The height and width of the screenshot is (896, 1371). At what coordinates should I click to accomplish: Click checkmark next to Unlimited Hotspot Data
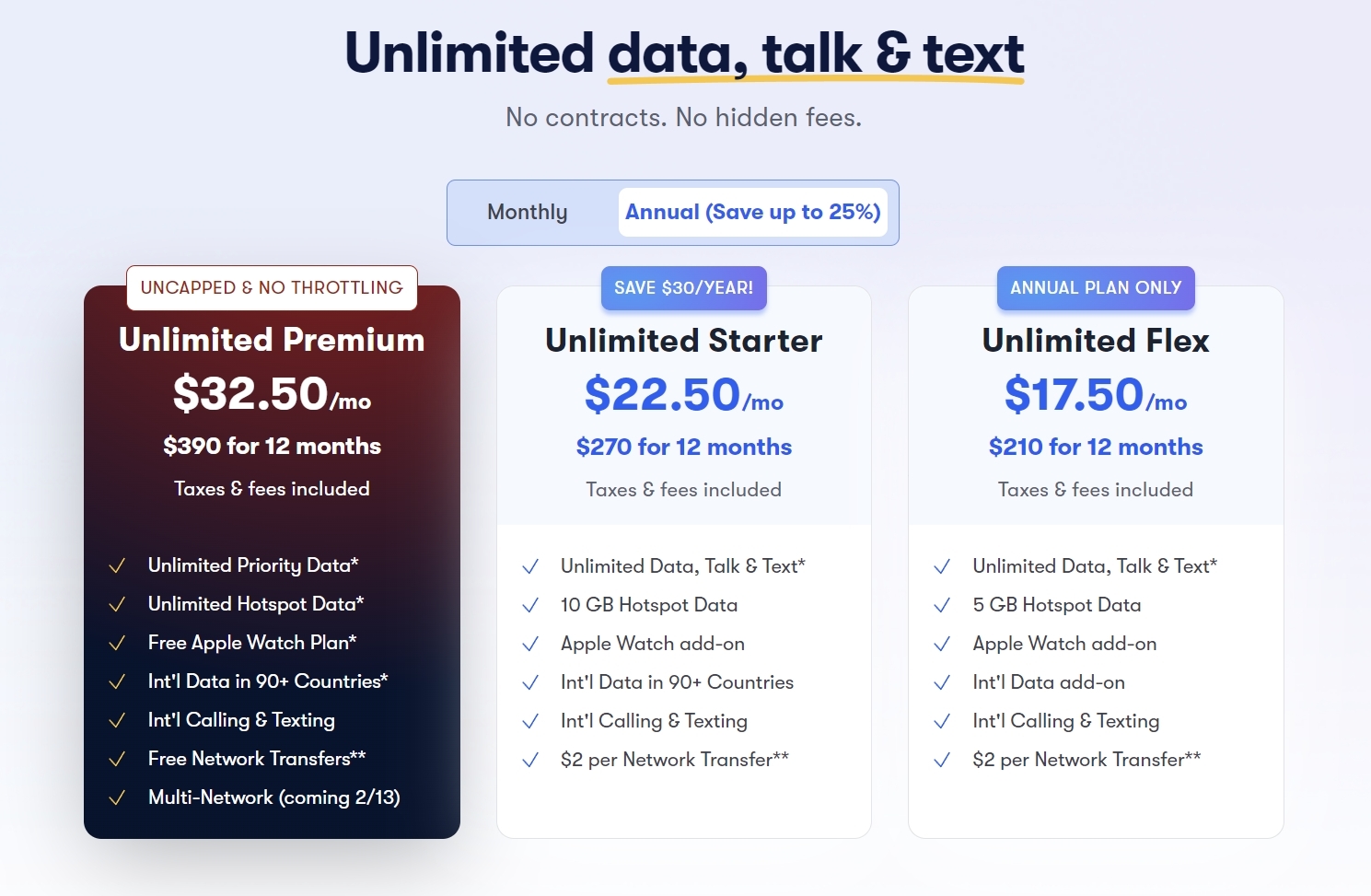click(x=117, y=604)
